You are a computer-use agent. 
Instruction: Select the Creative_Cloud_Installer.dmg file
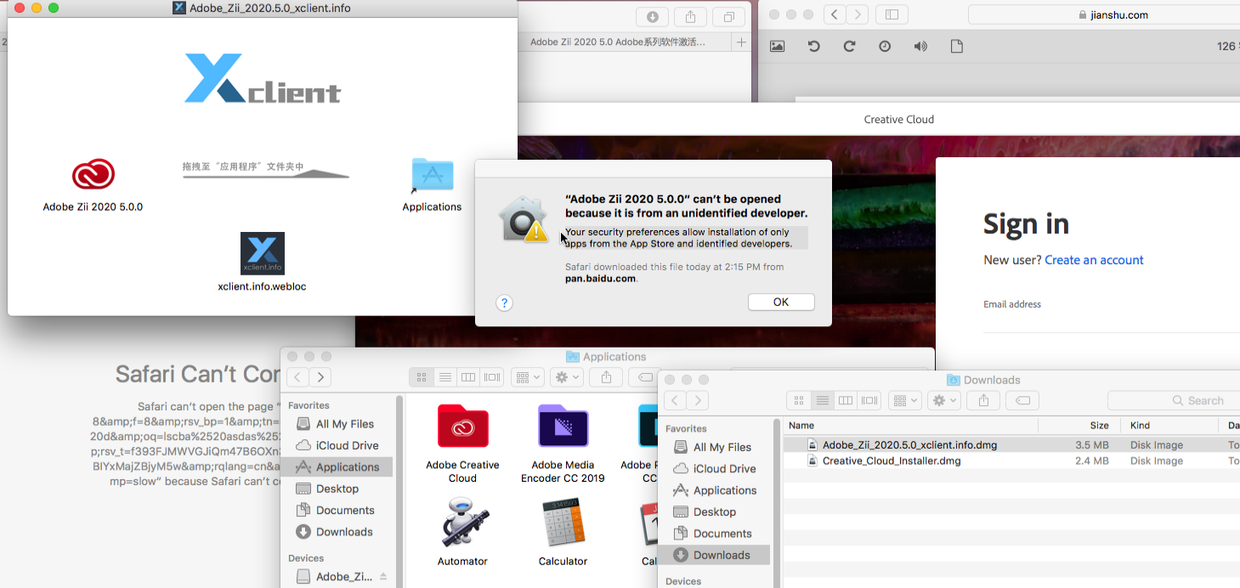tap(1011, 461)
